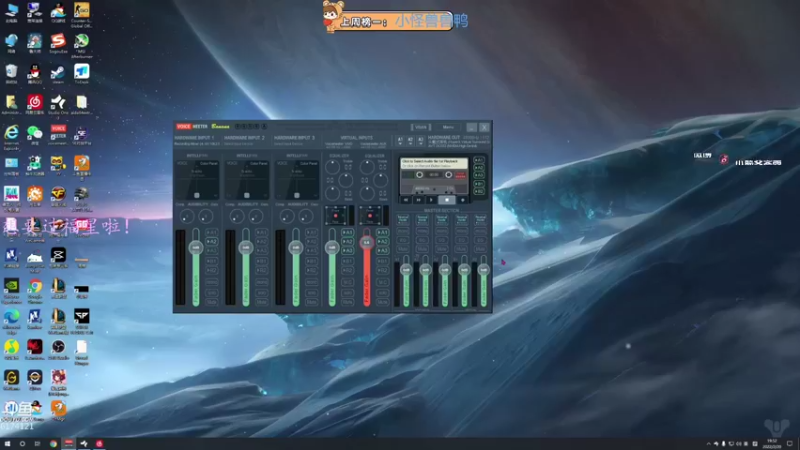Screen dimensions: 800x450
Task: Stop the cassette recorder playback
Action: click(x=447, y=200)
